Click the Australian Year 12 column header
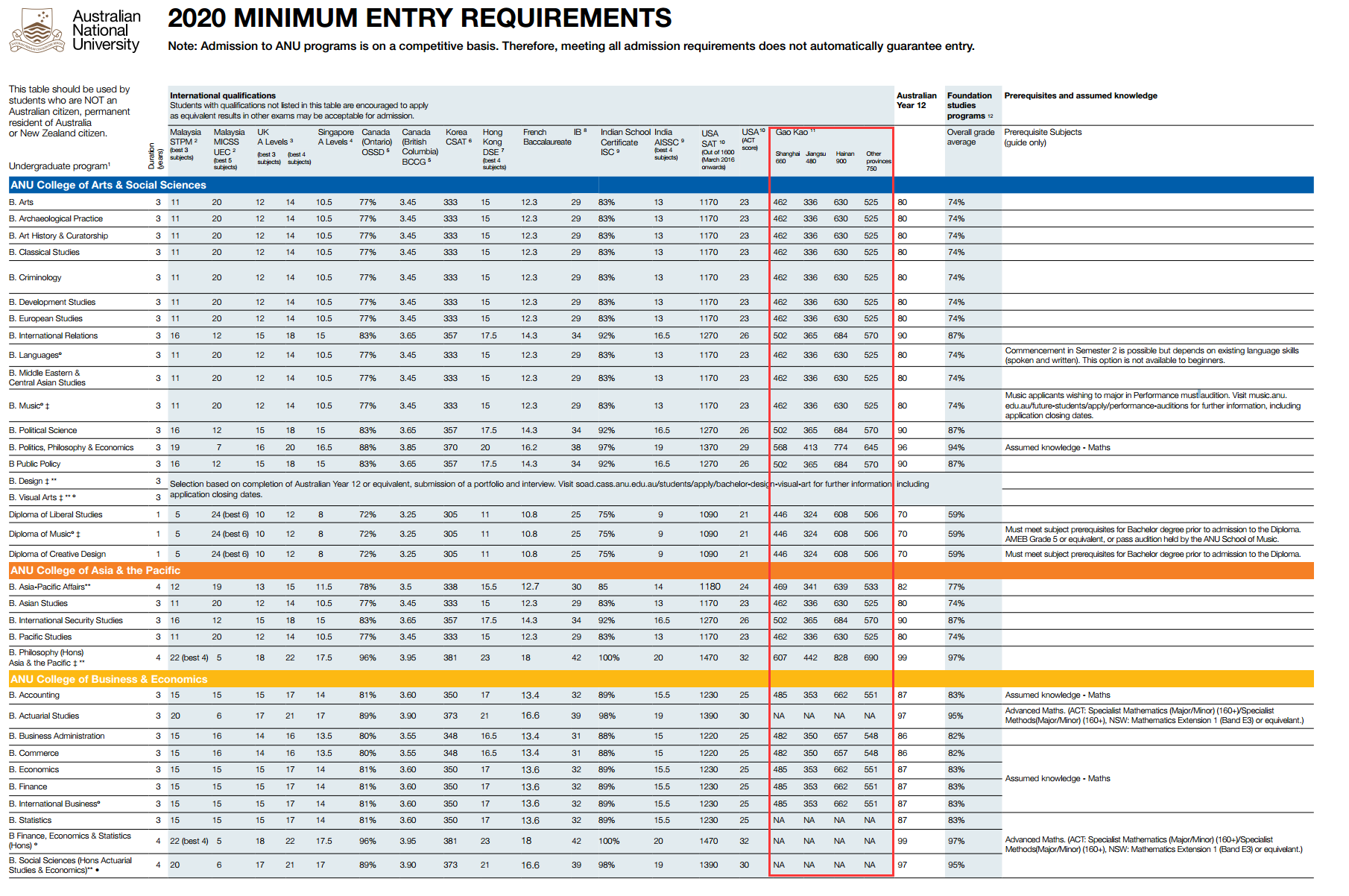1349x896 pixels. 916,100
